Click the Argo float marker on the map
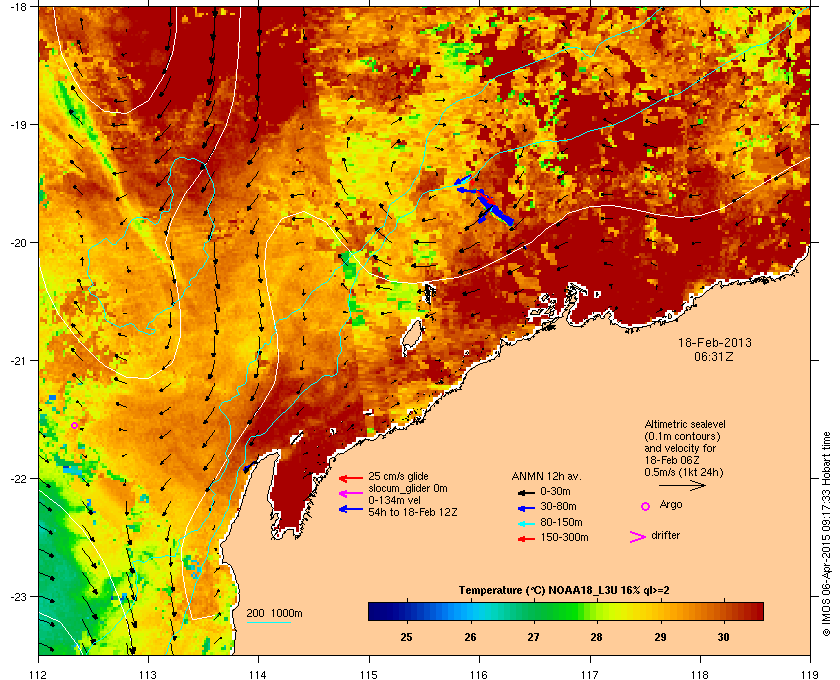840x680 pixels. [74, 426]
